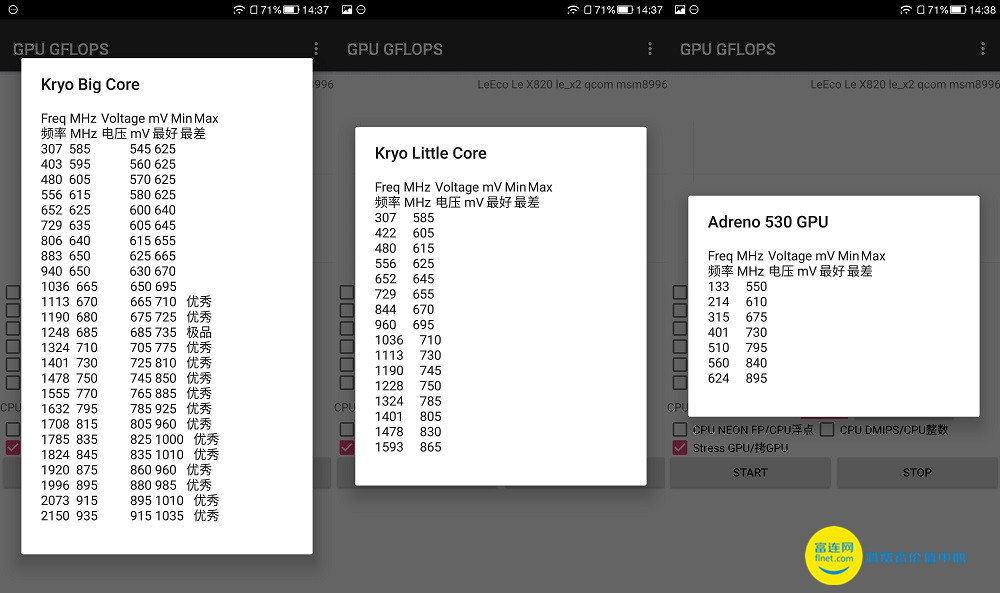
Task: Select Adreno GPU row 510 795
Action: coord(737,348)
